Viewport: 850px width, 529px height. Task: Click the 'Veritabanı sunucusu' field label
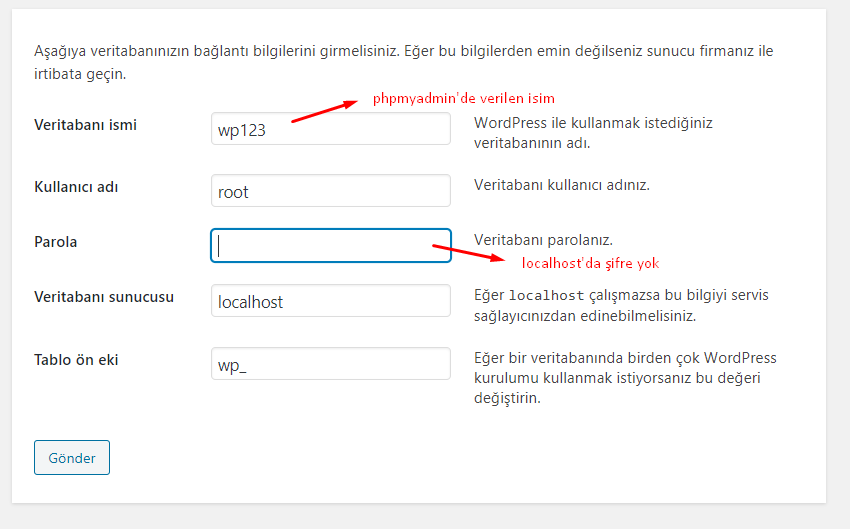(x=104, y=297)
